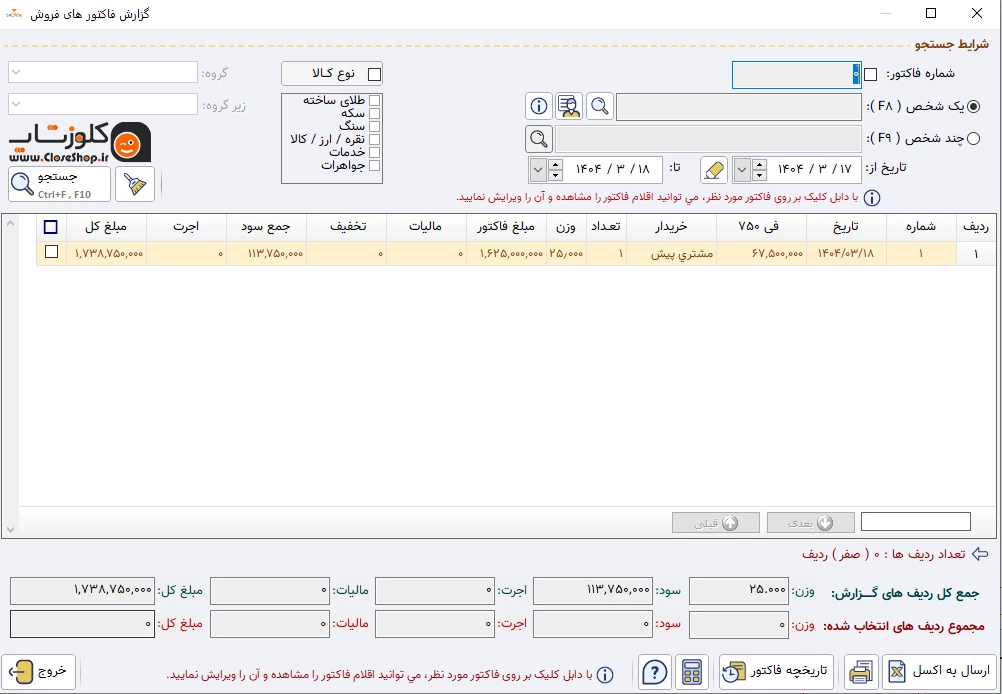1002x694 pixels.
Task: Sort by the مالیات column header
Action: point(426,227)
